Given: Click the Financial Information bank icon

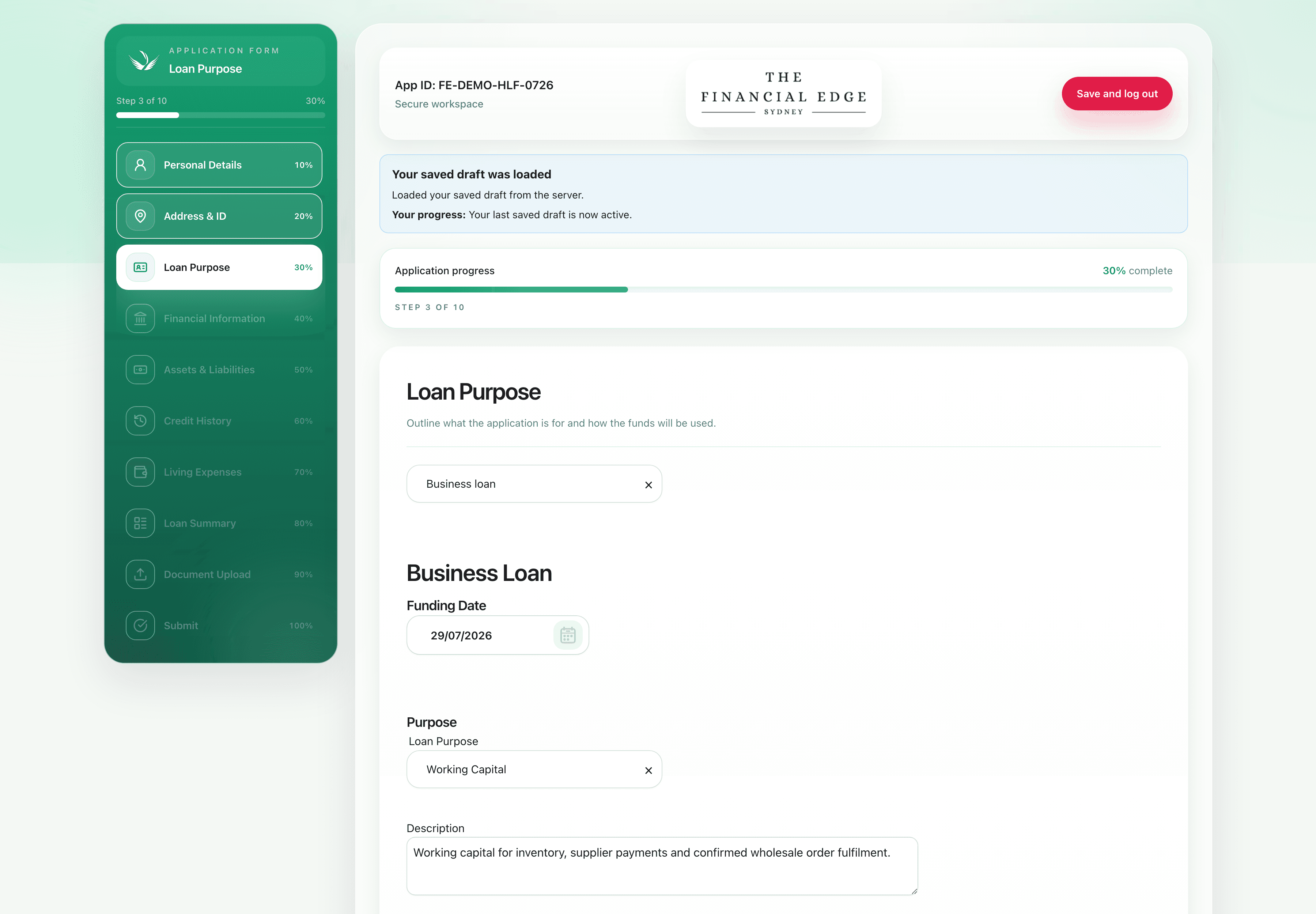Looking at the screenshot, I should point(140,318).
